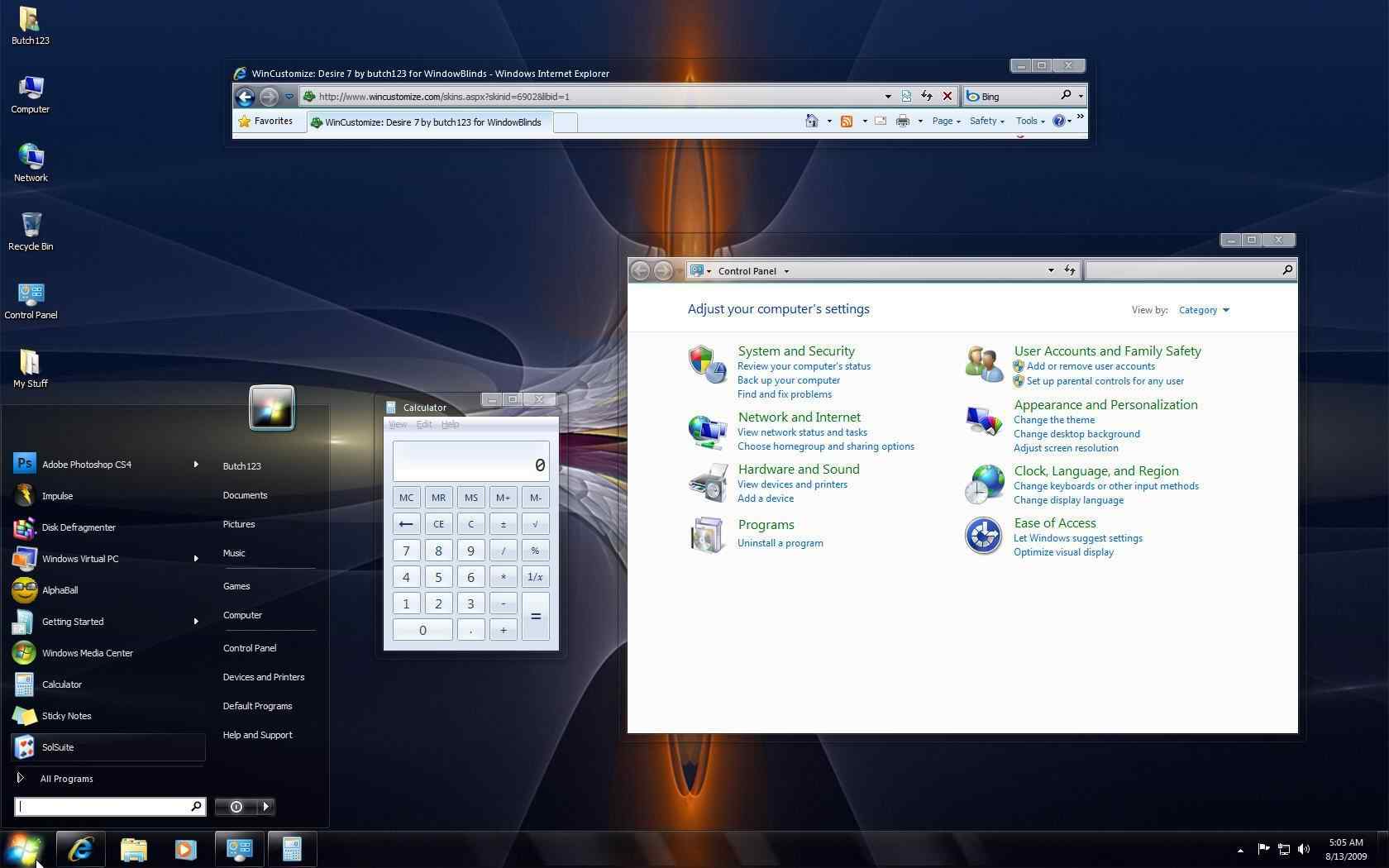
Task: Click the Read Mail icon in IE
Action: tap(881, 121)
